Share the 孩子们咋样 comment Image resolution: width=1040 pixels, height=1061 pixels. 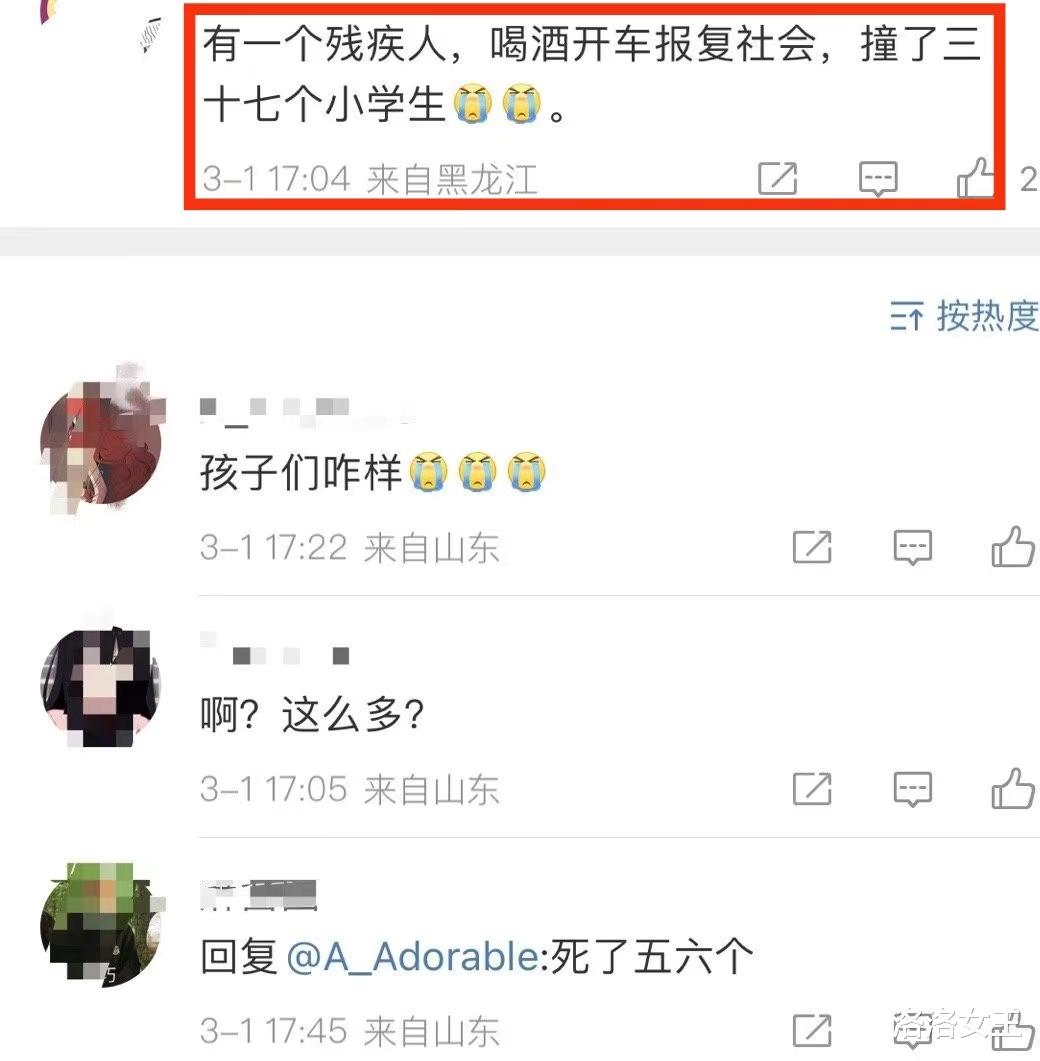[812, 547]
